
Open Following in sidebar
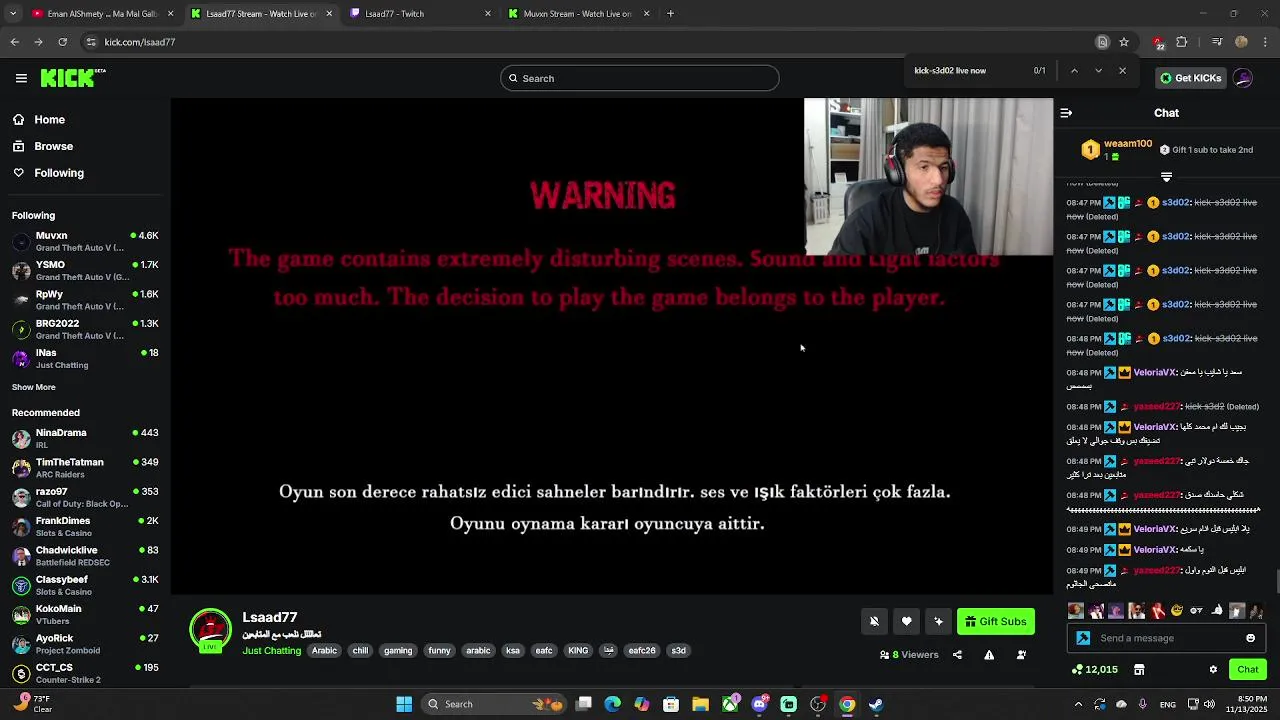[48, 173]
